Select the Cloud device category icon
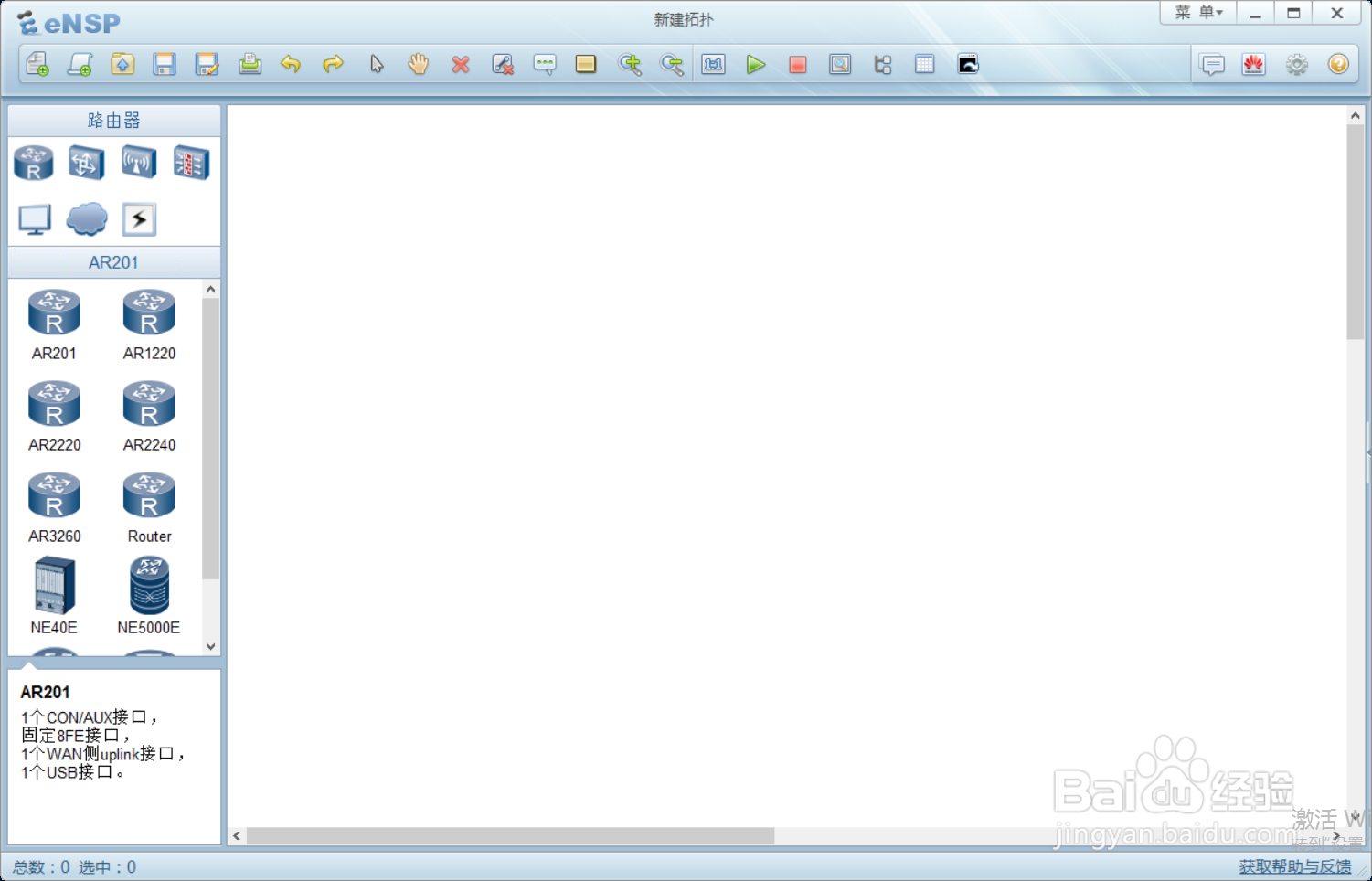This screenshot has height=881, width=1372. click(x=87, y=219)
